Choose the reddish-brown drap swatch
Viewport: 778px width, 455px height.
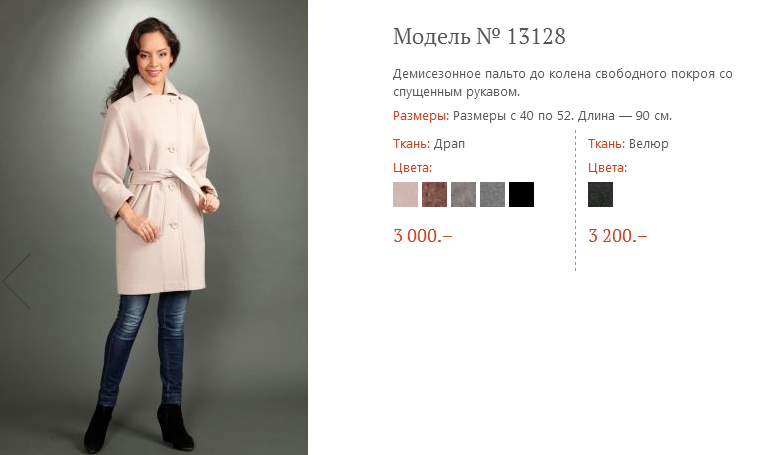click(x=434, y=194)
